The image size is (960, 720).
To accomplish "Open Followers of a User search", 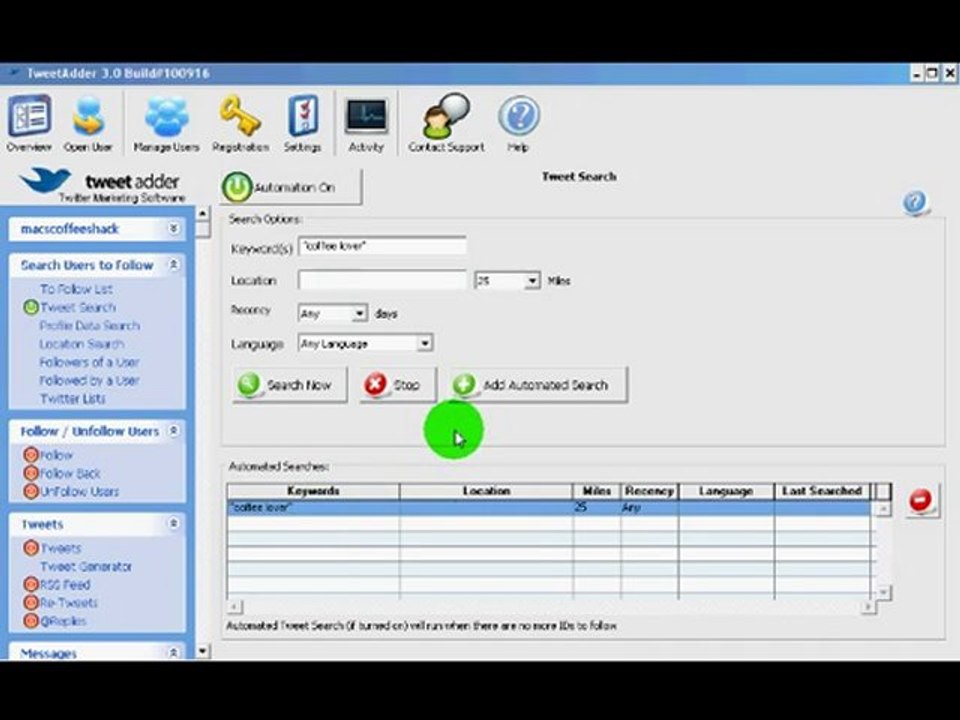I will [x=89, y=362].
